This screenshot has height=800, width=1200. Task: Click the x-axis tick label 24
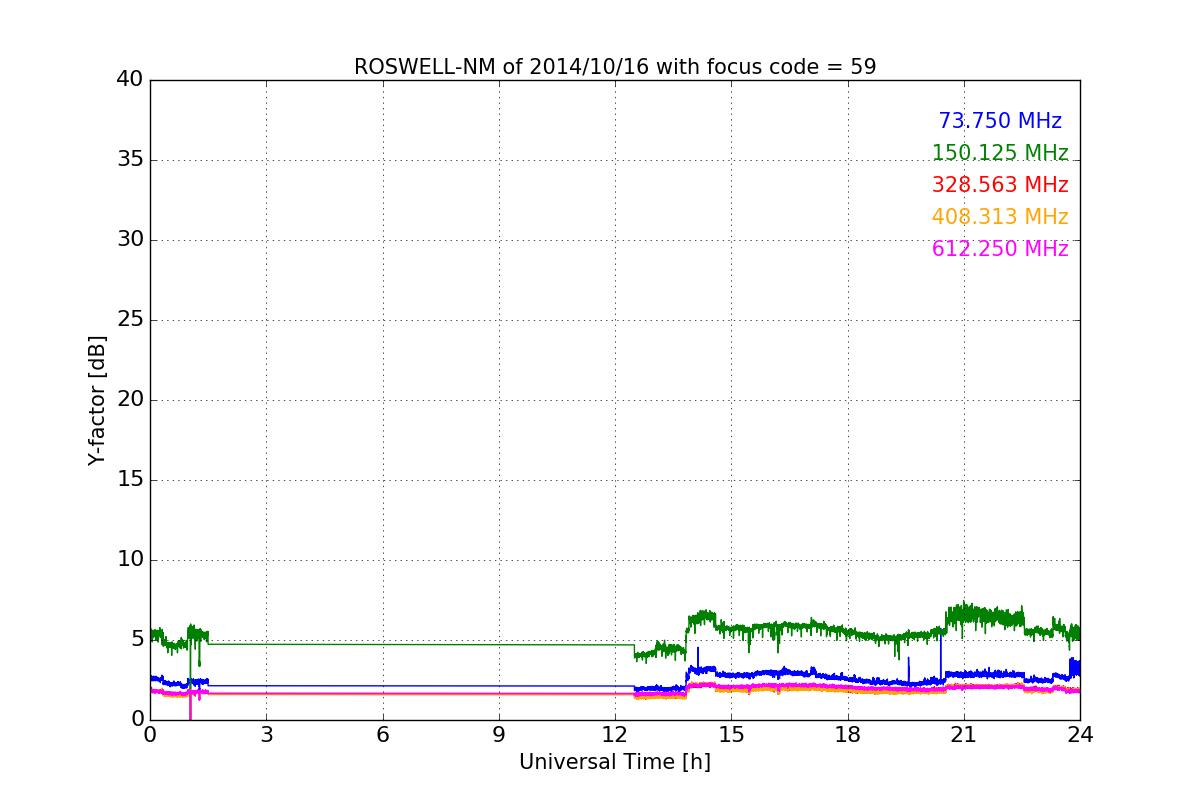[x=1080, y=735]
